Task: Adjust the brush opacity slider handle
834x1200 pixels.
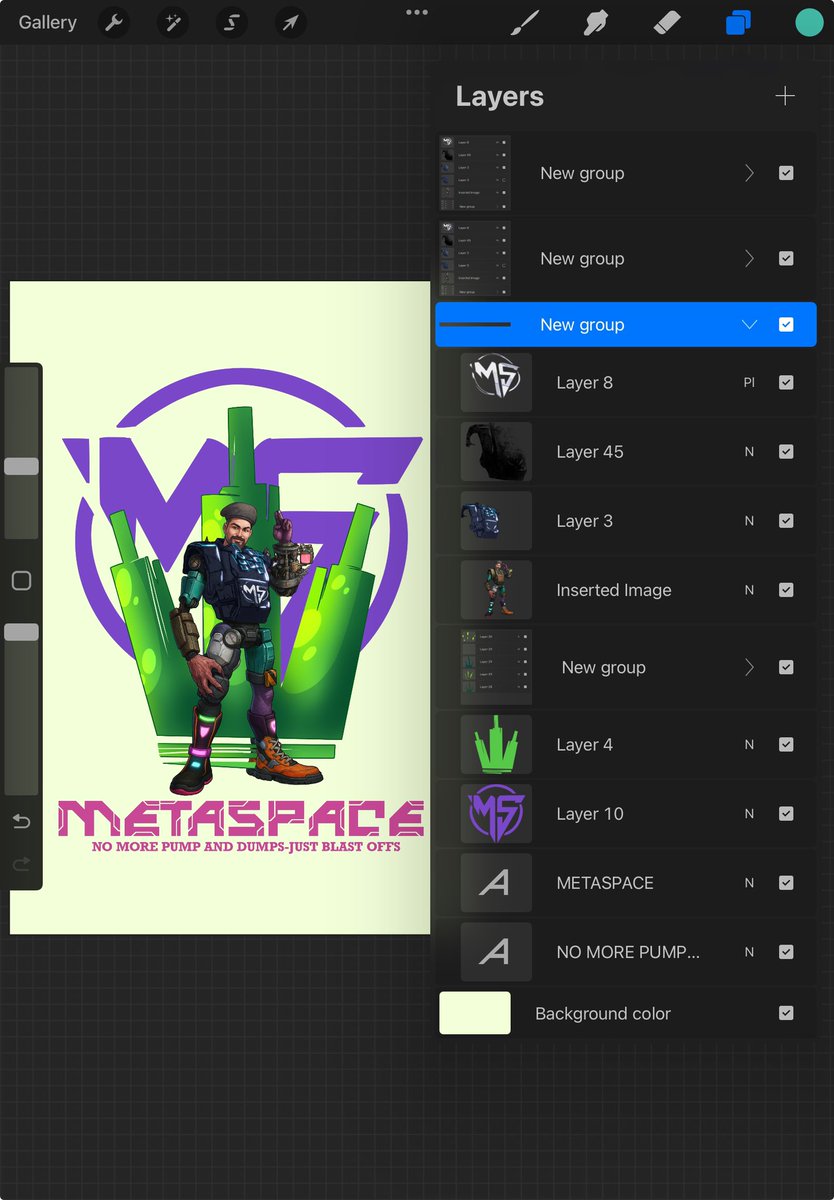Action: (21, 632)
